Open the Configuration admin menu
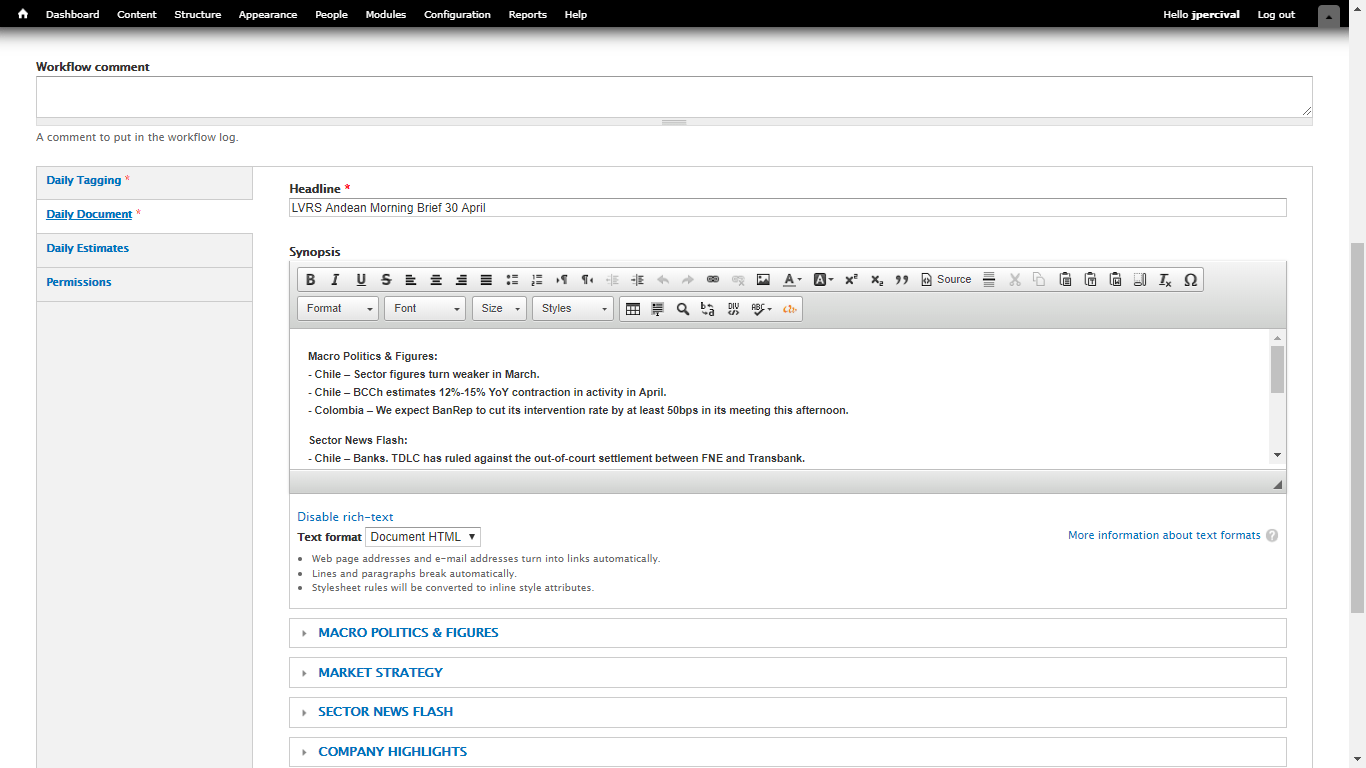This screenshot has height=768, width=1366. 457,15
